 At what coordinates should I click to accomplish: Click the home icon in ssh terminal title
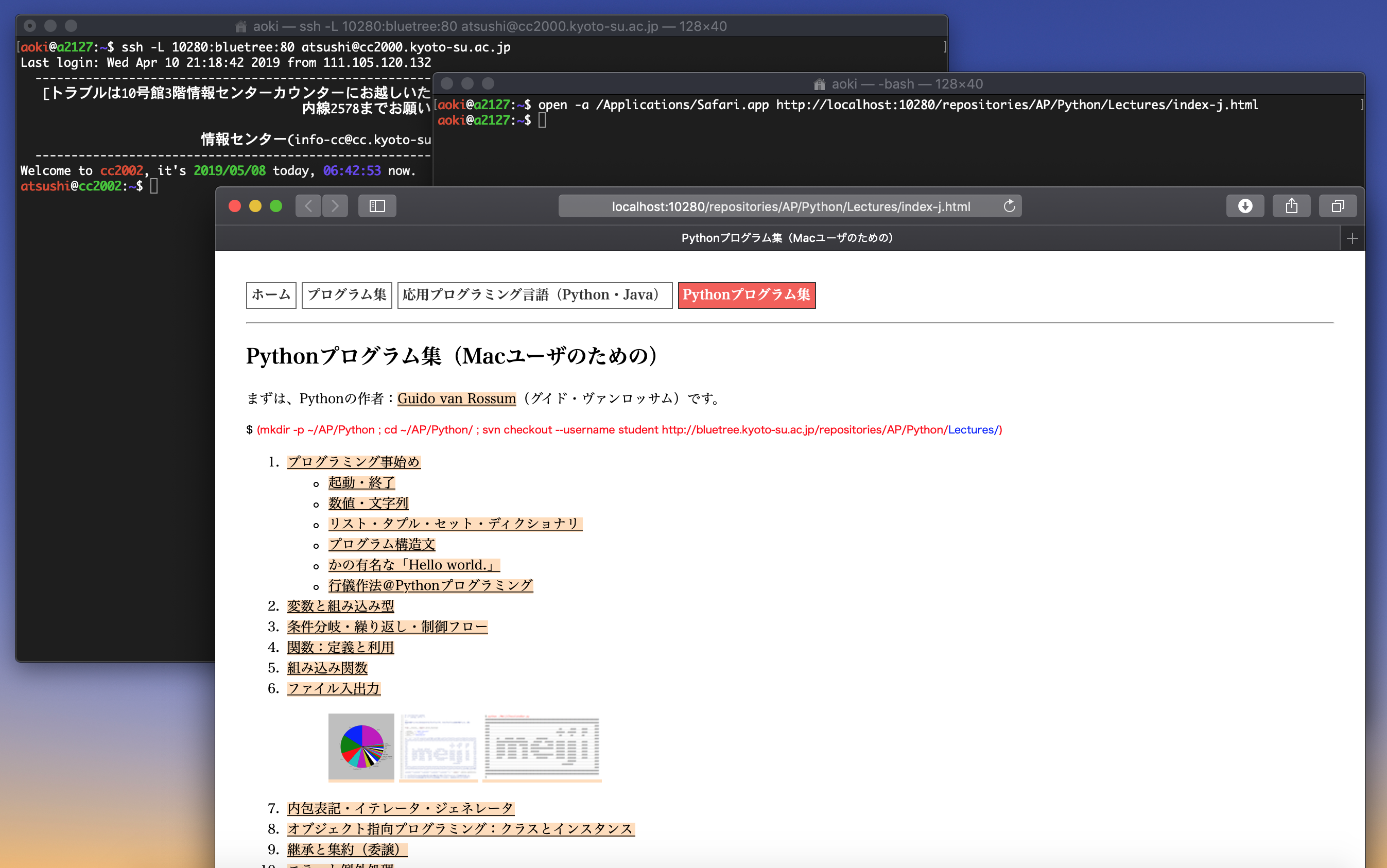pos(241,26)
